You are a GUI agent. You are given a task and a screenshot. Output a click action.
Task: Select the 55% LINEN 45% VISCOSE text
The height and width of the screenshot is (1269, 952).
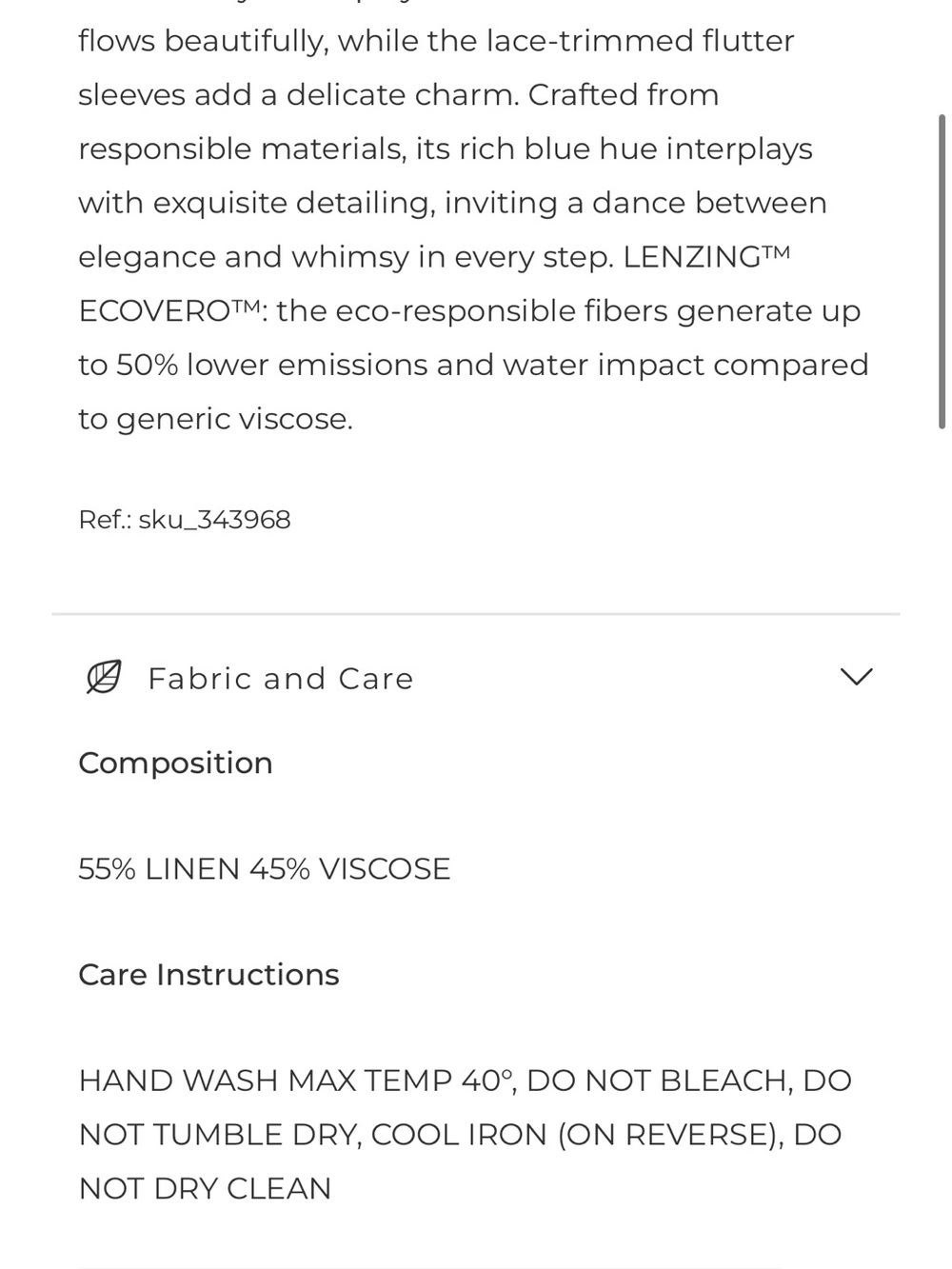265,869
